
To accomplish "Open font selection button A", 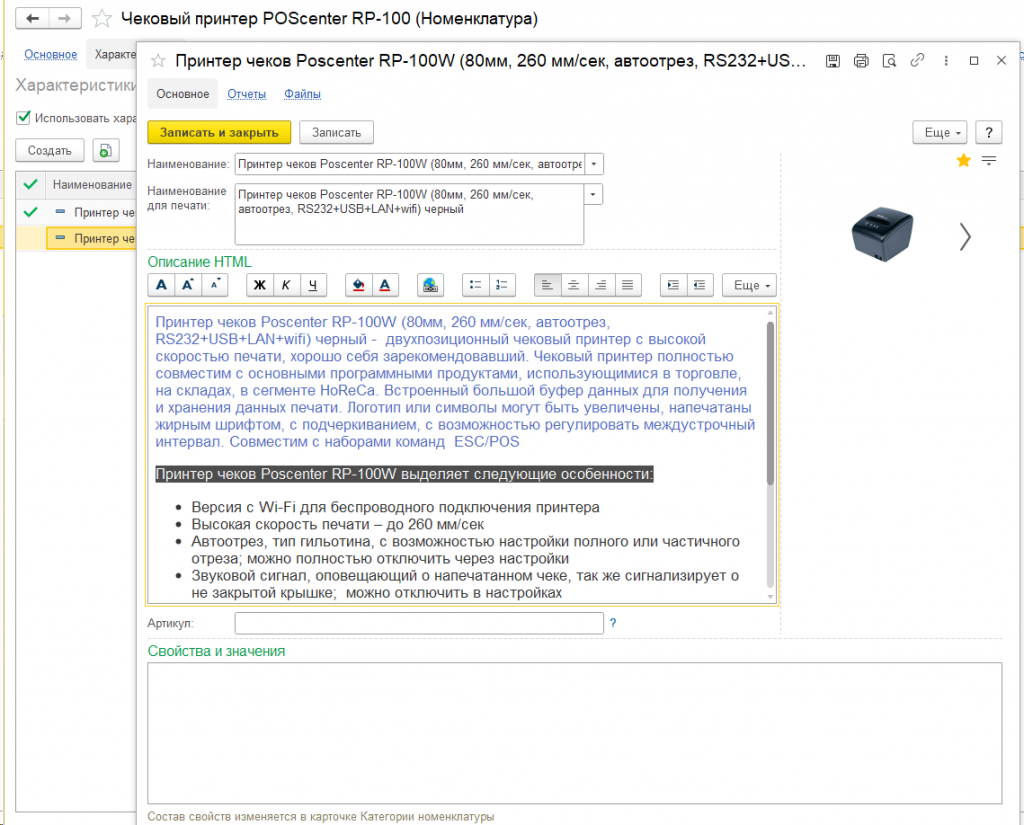I will tap(161, 285).
